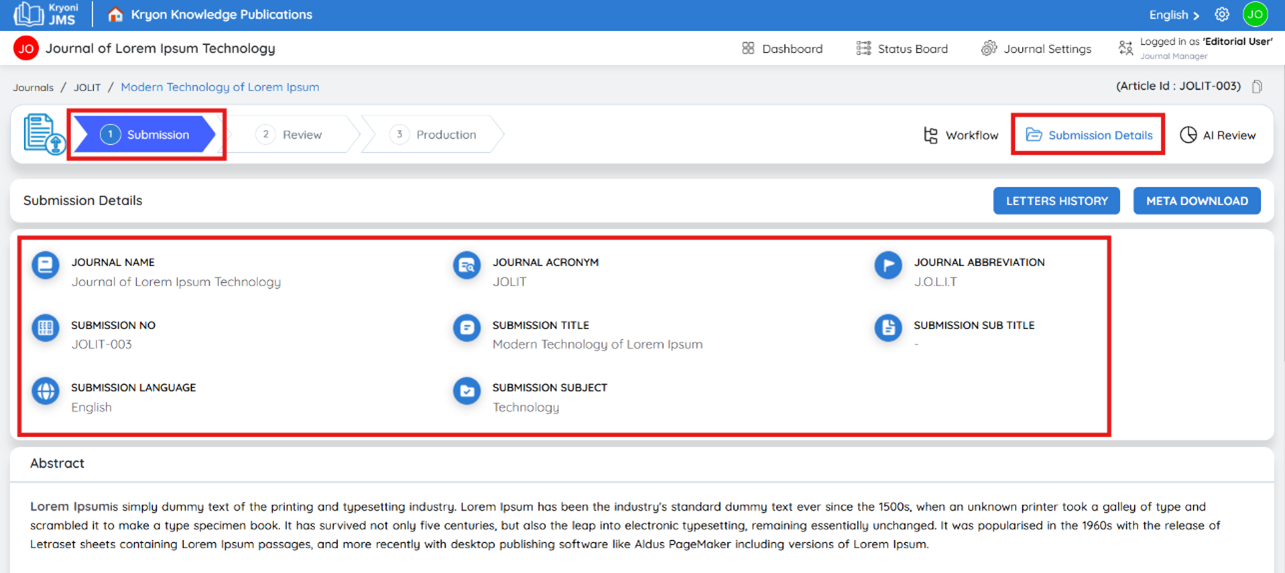This screenshot has height=573, width=1285.
Task: Click the journal acronym value JOLIT
Action: tap(509, 282)
